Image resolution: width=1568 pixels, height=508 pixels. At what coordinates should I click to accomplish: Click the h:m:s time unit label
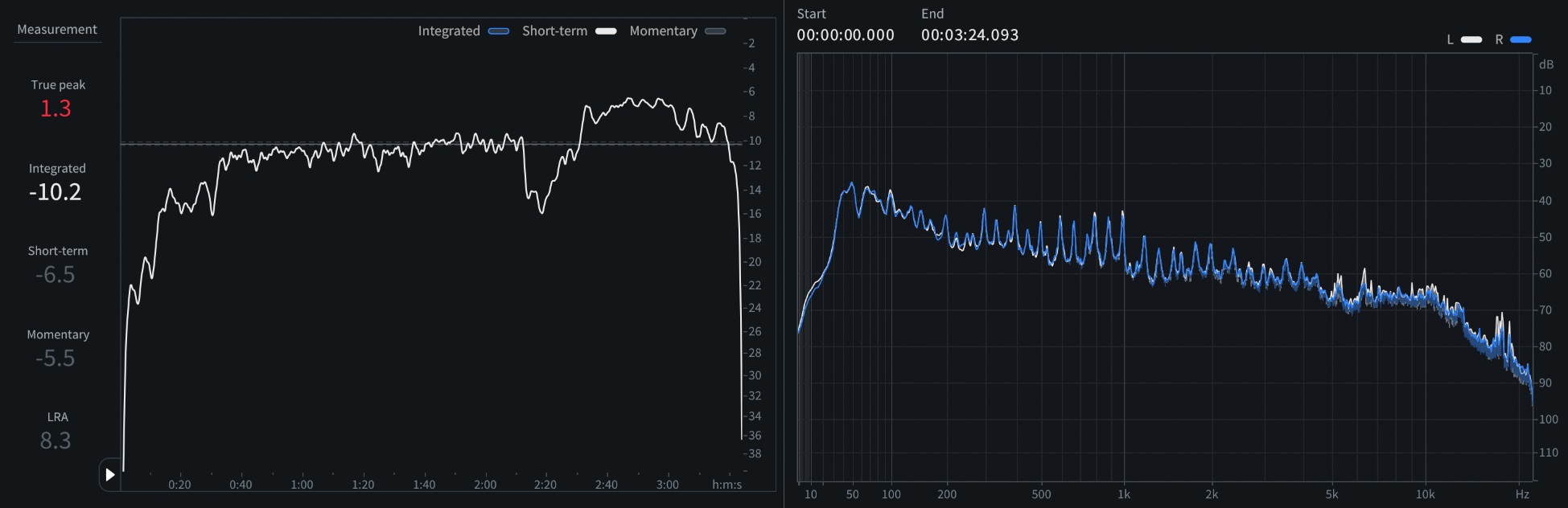click(727, 485)
